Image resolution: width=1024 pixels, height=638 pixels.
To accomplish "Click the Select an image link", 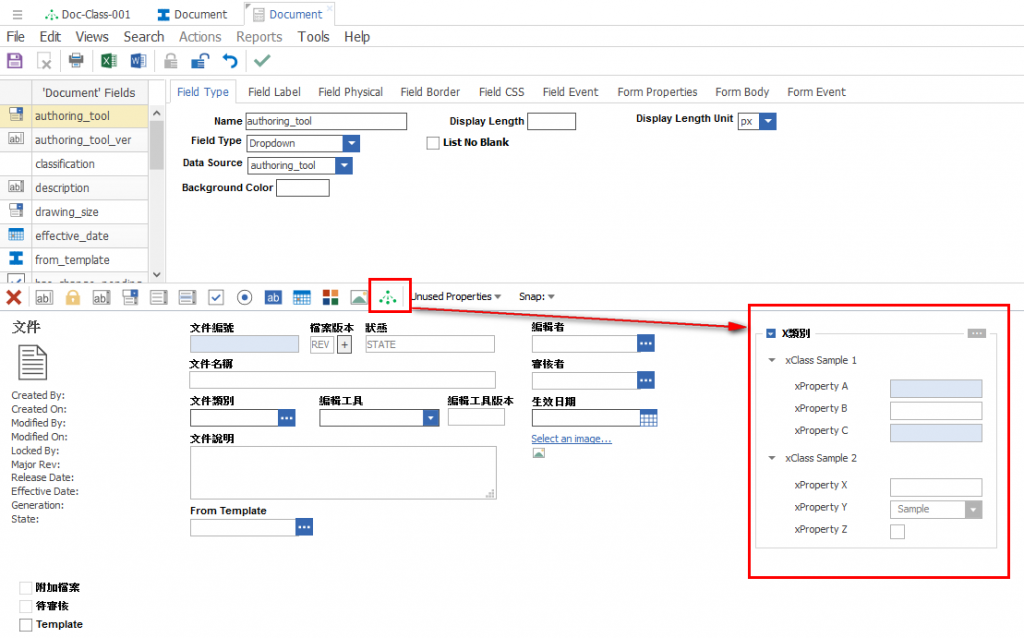I will point(571,439).
